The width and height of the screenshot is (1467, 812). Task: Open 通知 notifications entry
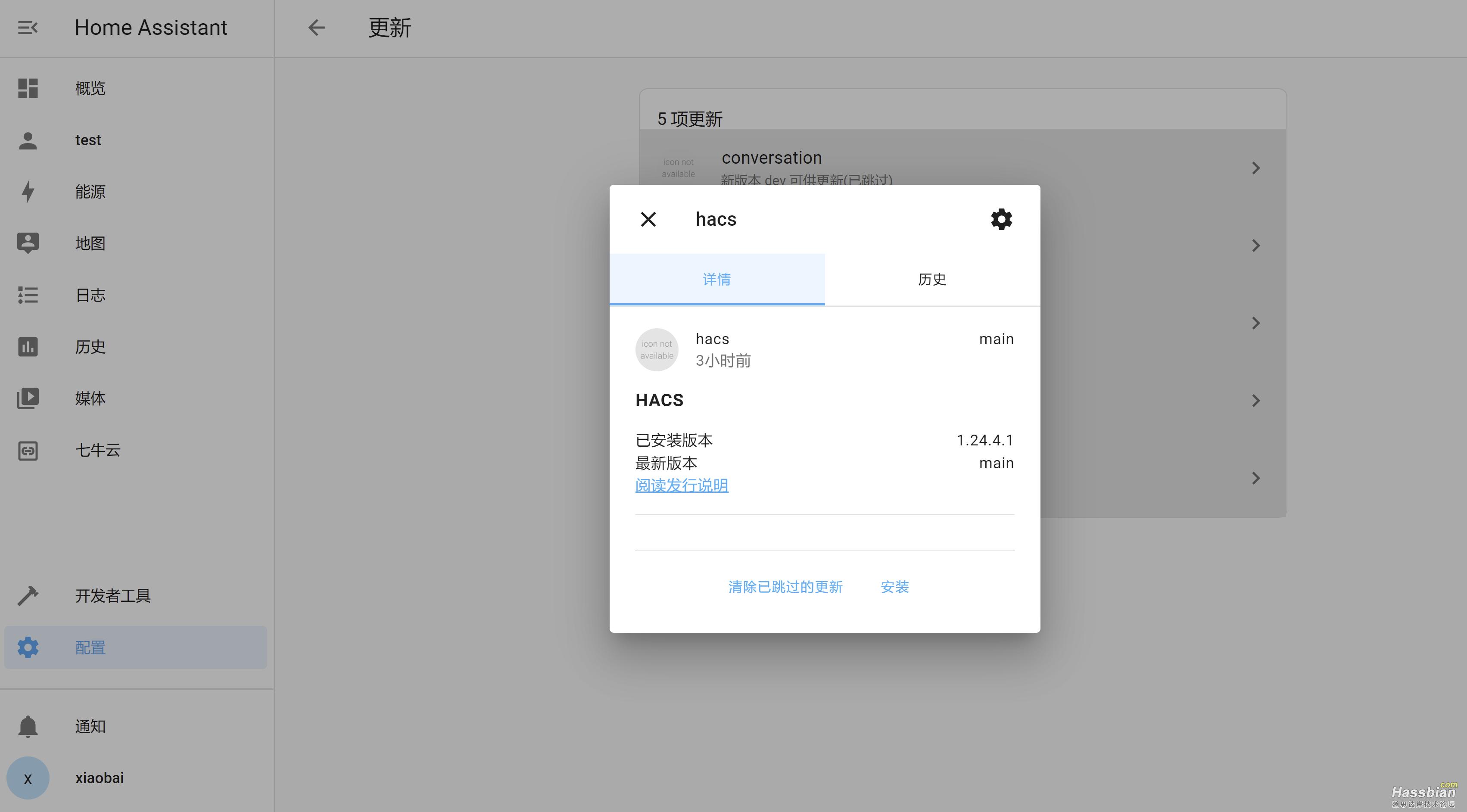pos(90,727)
